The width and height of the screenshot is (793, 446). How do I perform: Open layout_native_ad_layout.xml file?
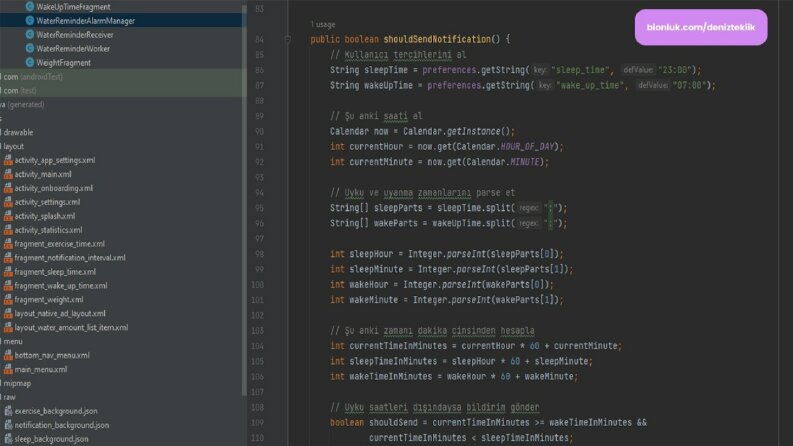coord(60,314)
